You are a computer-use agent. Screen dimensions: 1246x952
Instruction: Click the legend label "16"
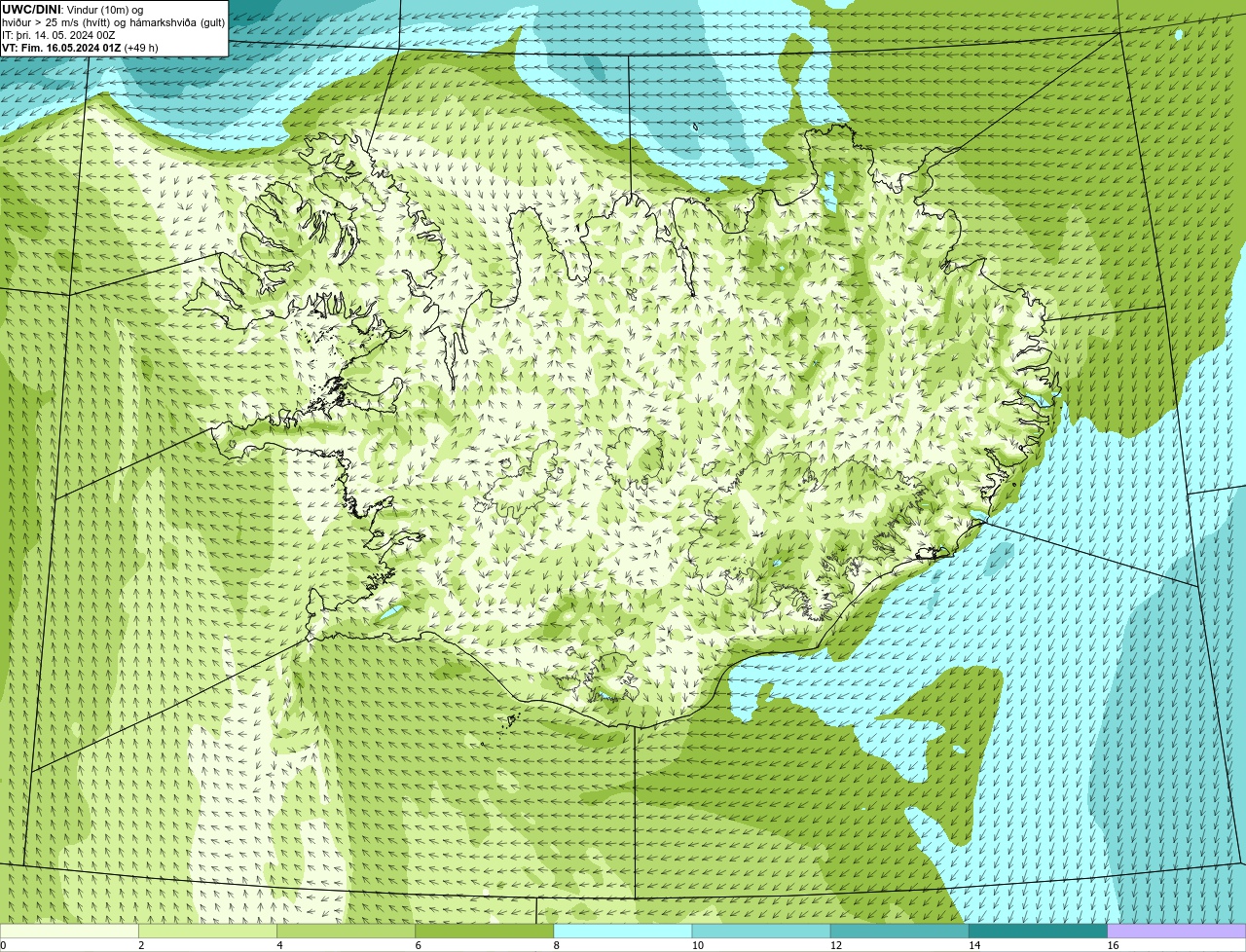1113,945
